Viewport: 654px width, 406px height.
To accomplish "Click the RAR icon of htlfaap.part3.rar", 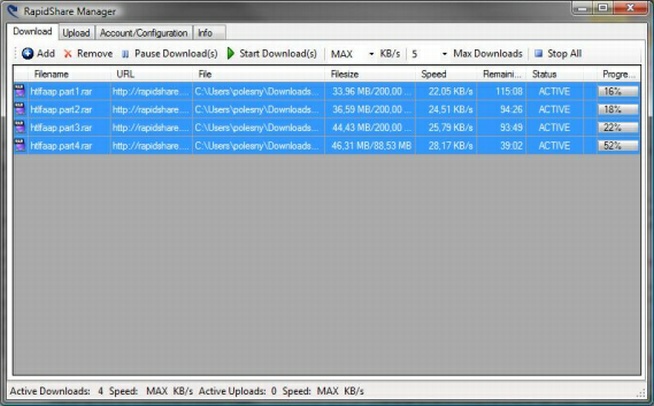I will (20, 127).
